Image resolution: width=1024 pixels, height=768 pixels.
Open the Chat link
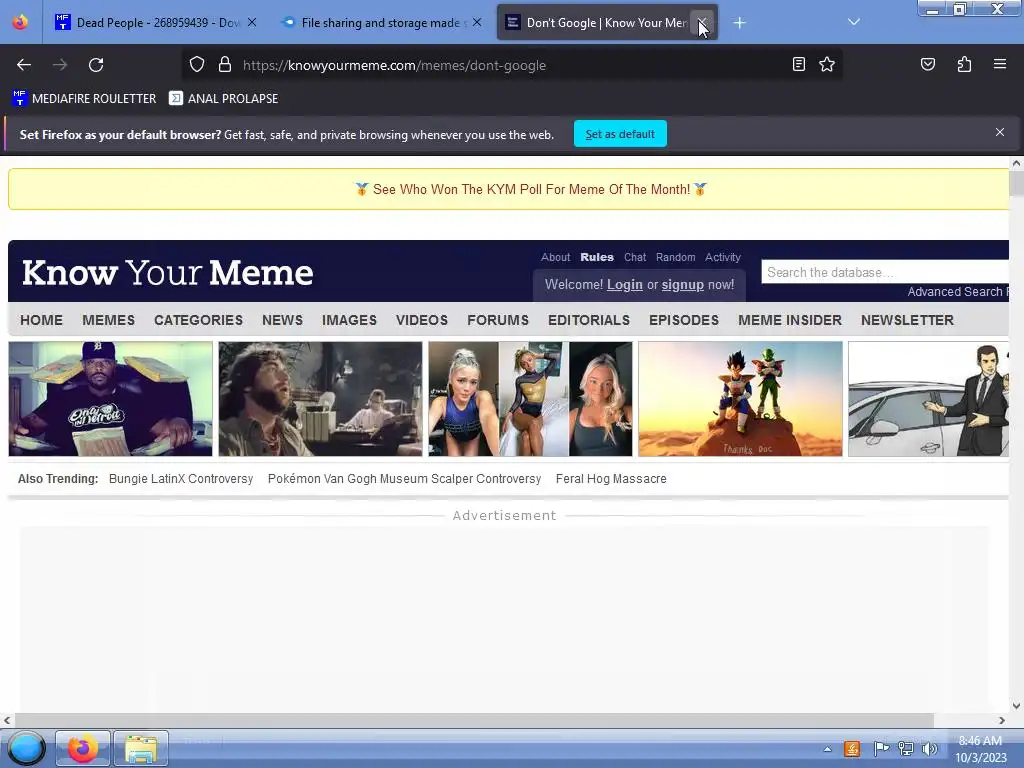tap(635, 257)
